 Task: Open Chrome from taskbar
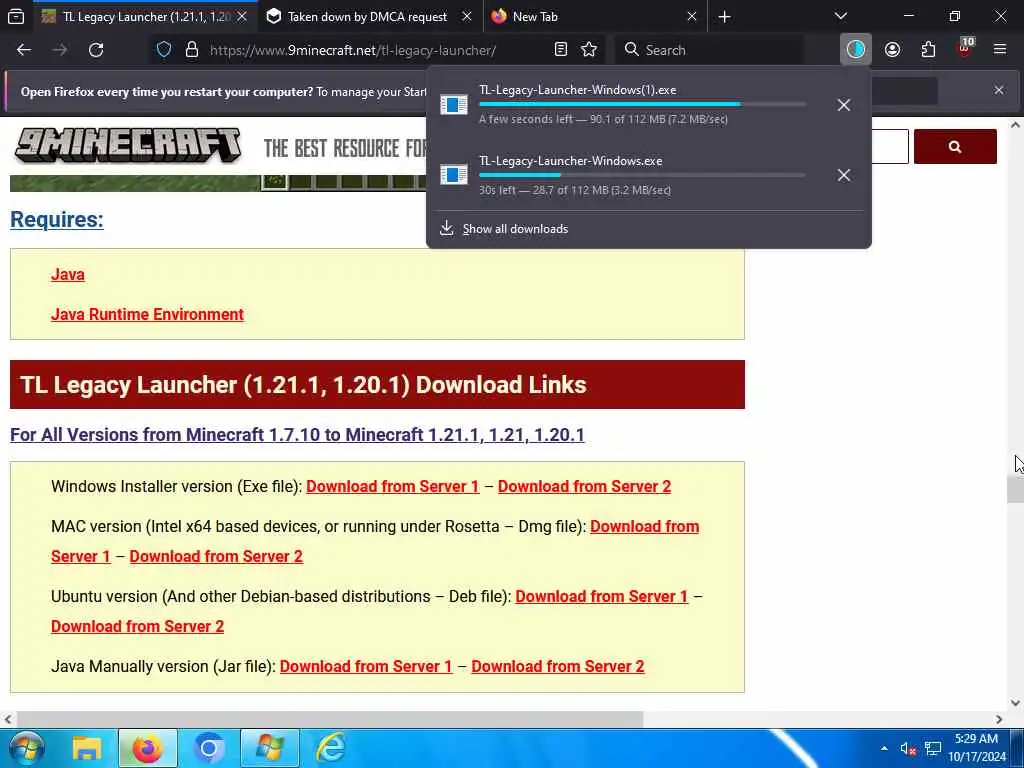(208, 748)
